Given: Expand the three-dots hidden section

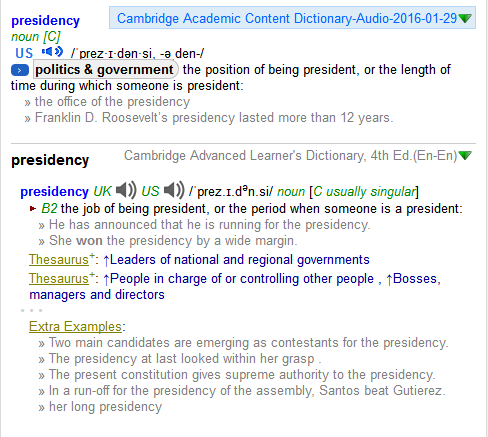Looking at the screenshot, I should (x=31, y=310).
